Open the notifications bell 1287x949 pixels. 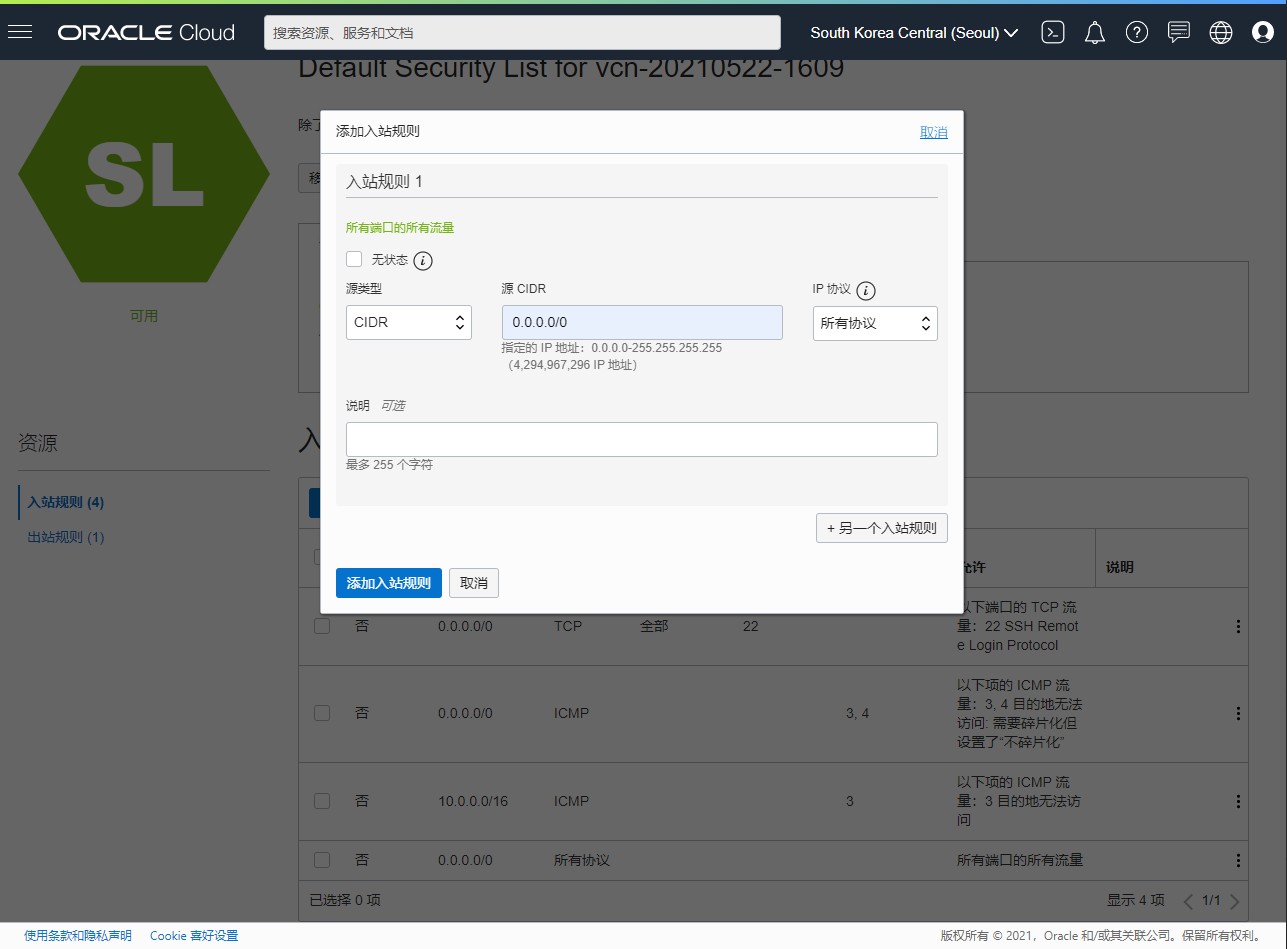click(x=1095, y=32)
